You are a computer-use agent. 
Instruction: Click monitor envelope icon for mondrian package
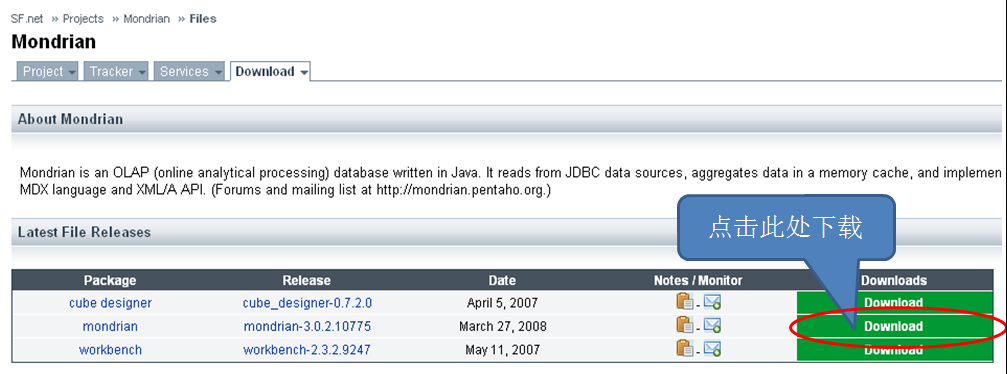(x=712, y=326)
